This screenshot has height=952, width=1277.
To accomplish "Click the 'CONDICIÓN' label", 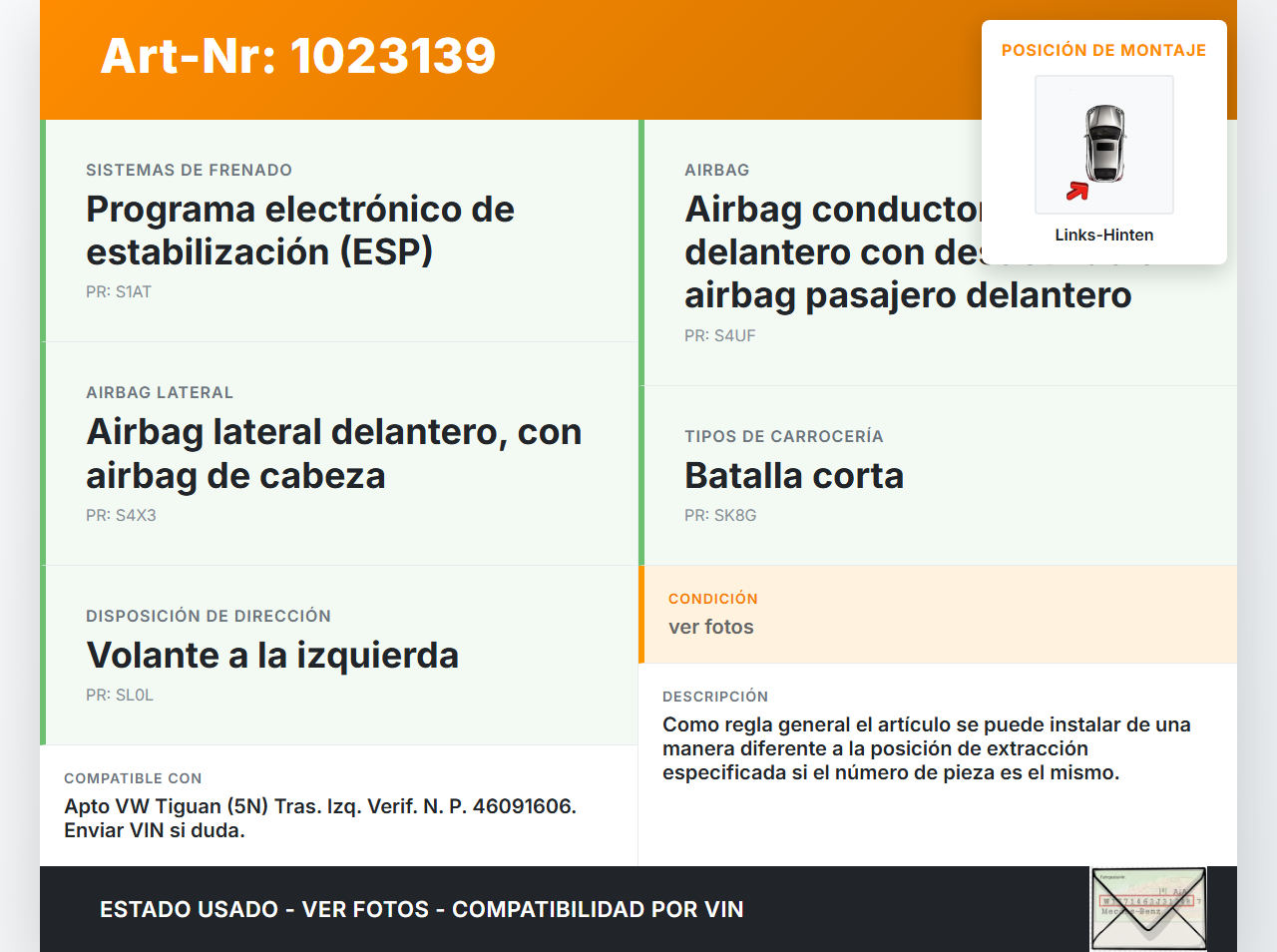I will click(x=713, y=599).
